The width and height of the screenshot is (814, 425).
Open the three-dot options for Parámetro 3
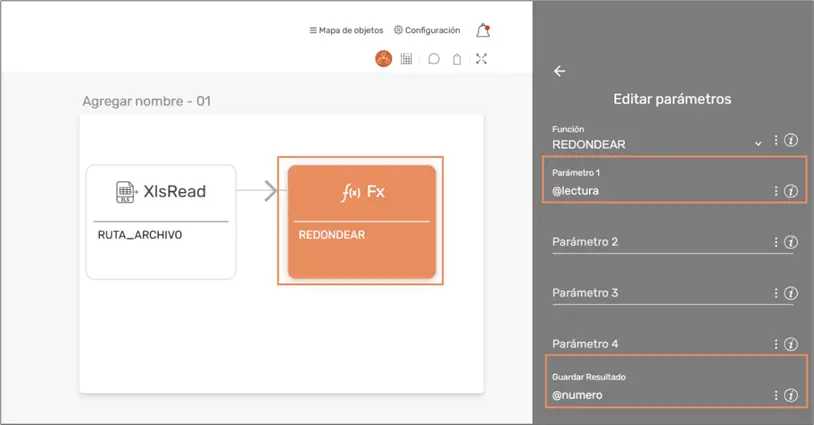776,293
